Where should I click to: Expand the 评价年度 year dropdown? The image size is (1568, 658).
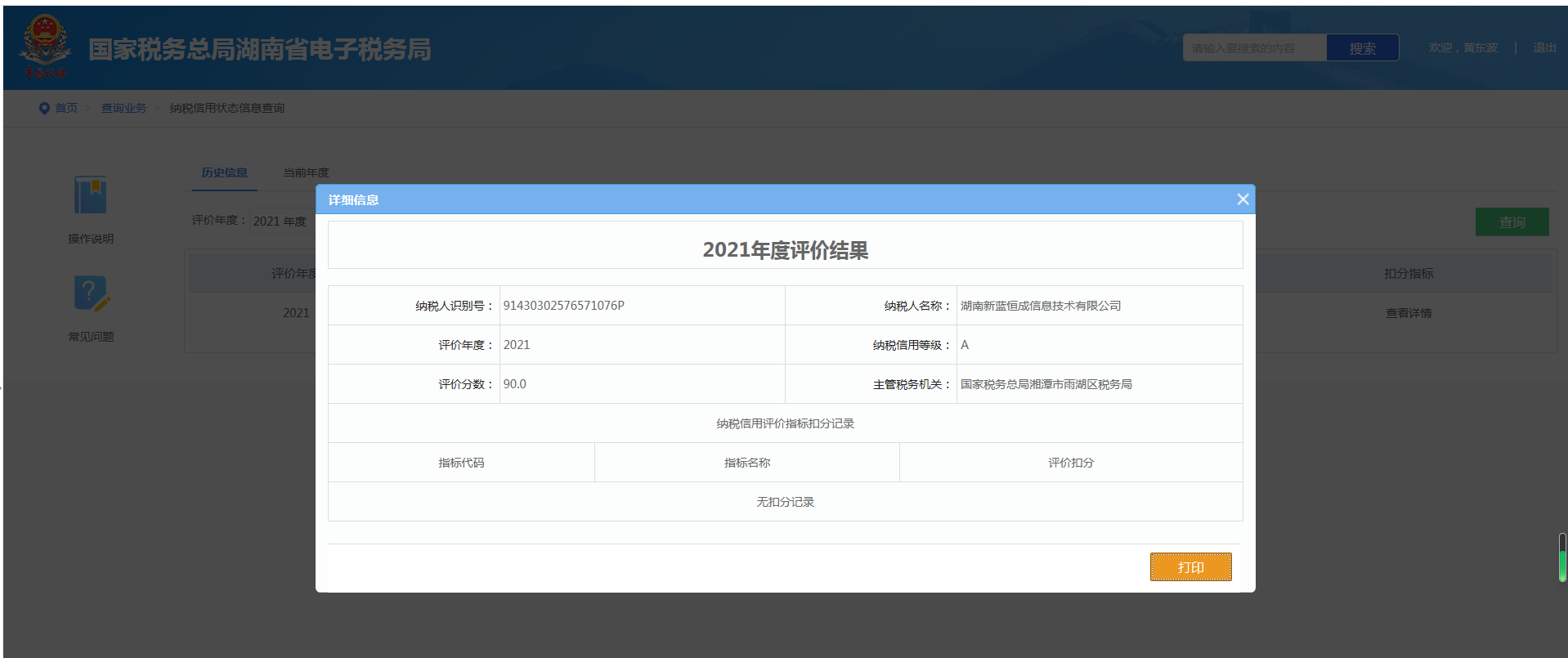280,222
